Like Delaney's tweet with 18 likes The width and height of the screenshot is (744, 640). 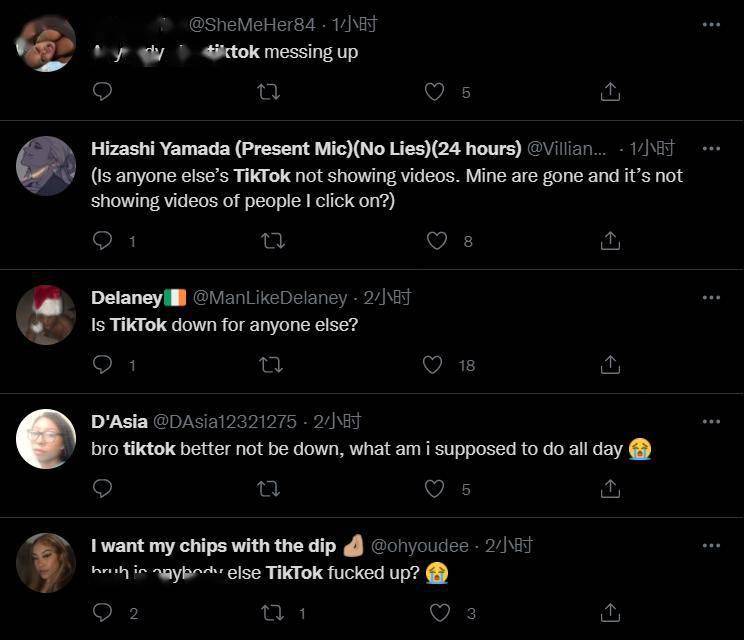433,365
